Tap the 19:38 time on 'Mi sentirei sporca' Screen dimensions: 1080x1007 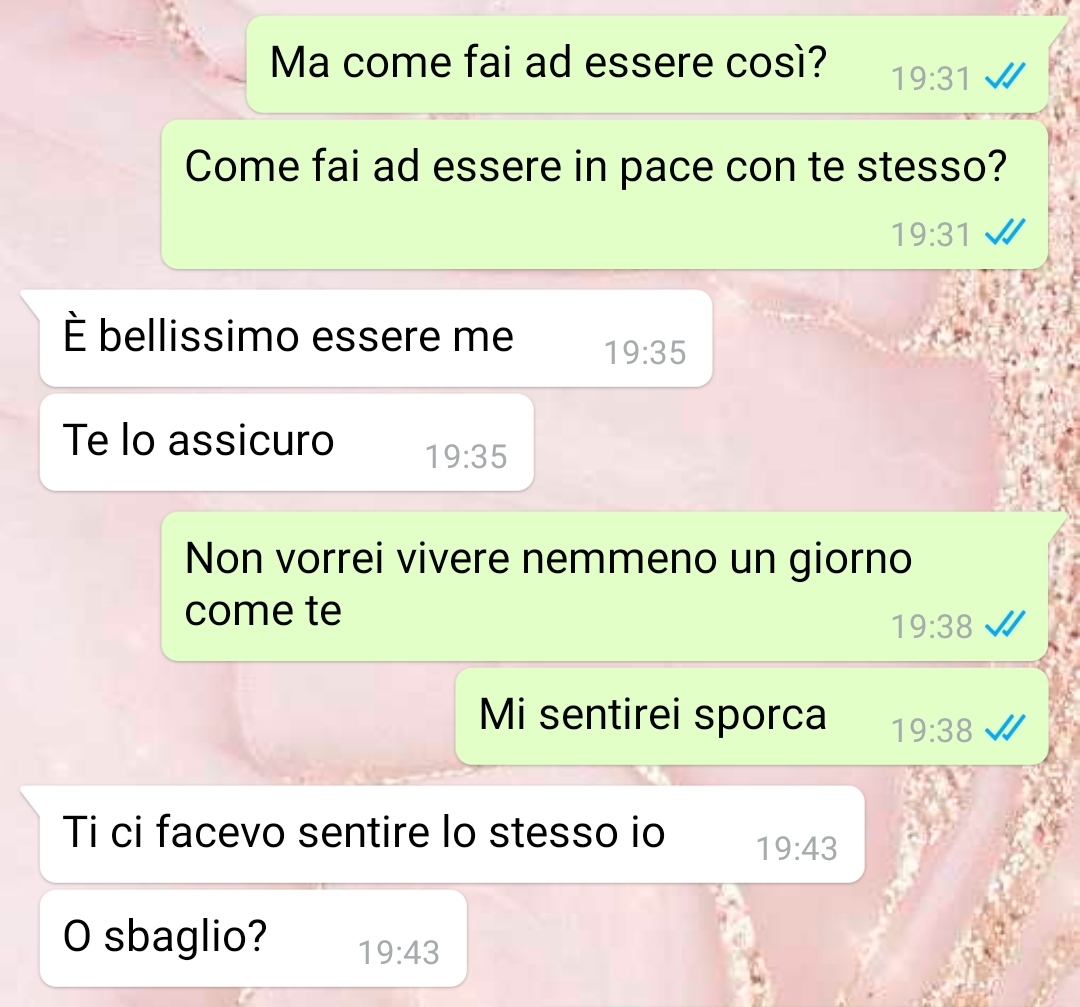click(931, 730)
